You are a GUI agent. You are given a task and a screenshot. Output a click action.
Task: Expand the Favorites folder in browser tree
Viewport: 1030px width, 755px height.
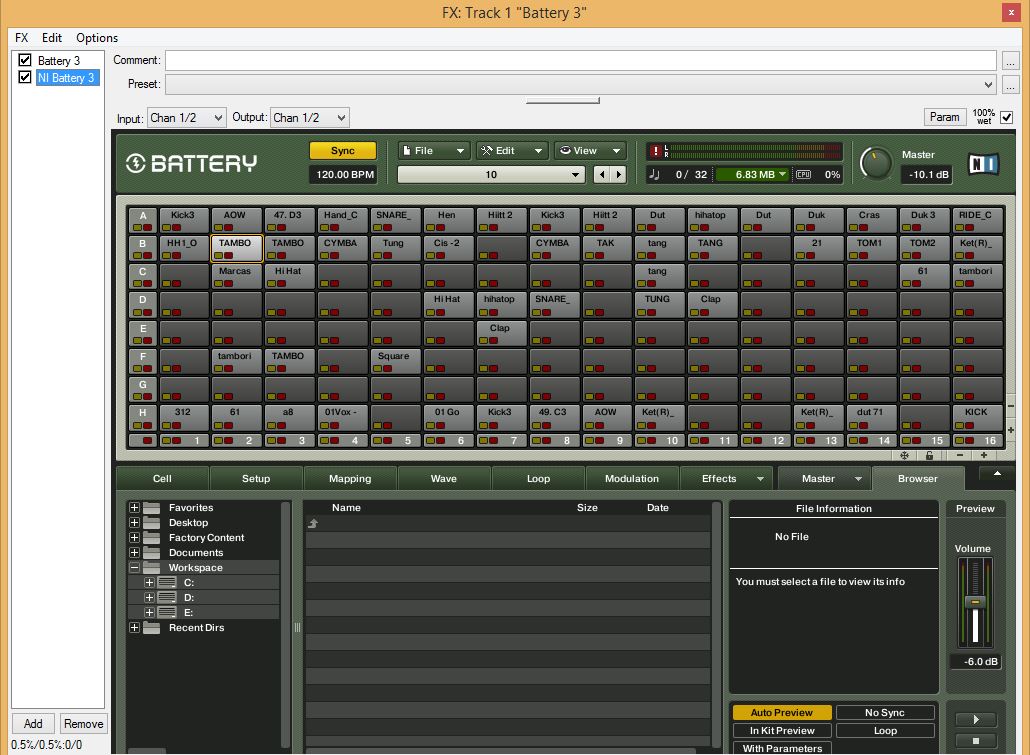(x=134, y=508)
